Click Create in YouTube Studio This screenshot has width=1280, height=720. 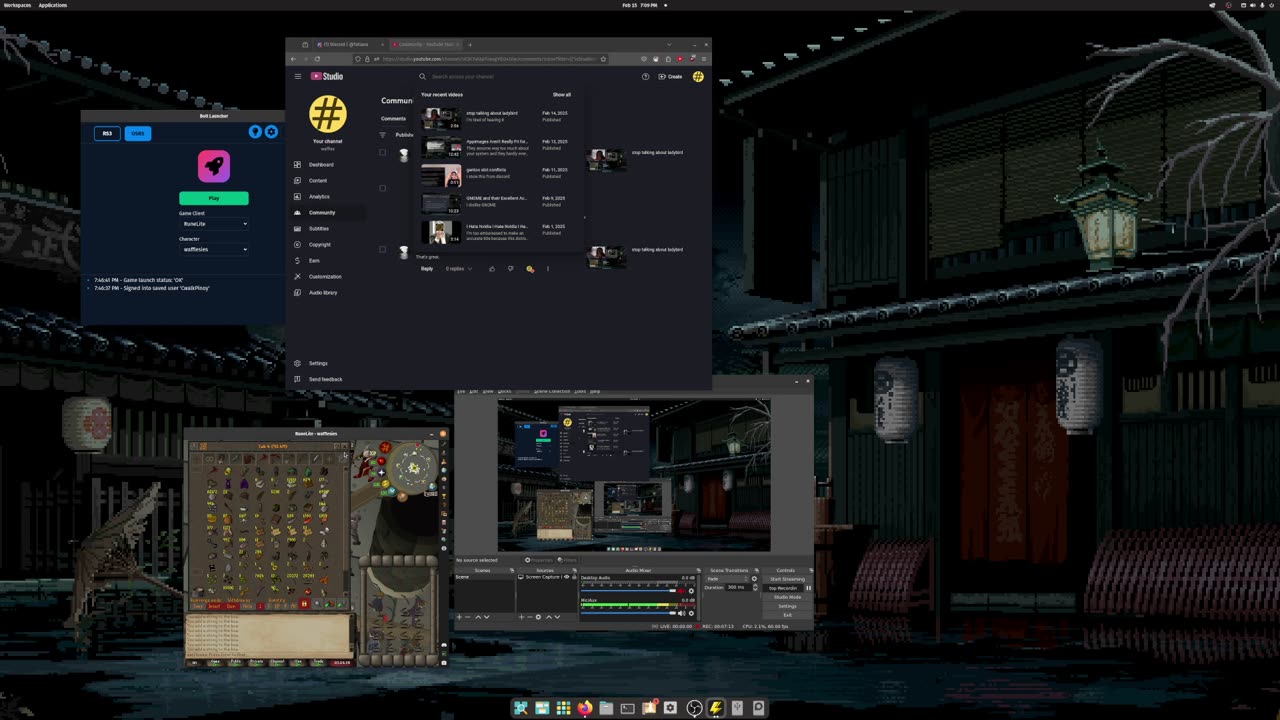pyautogui.click(x=670, y=77)
